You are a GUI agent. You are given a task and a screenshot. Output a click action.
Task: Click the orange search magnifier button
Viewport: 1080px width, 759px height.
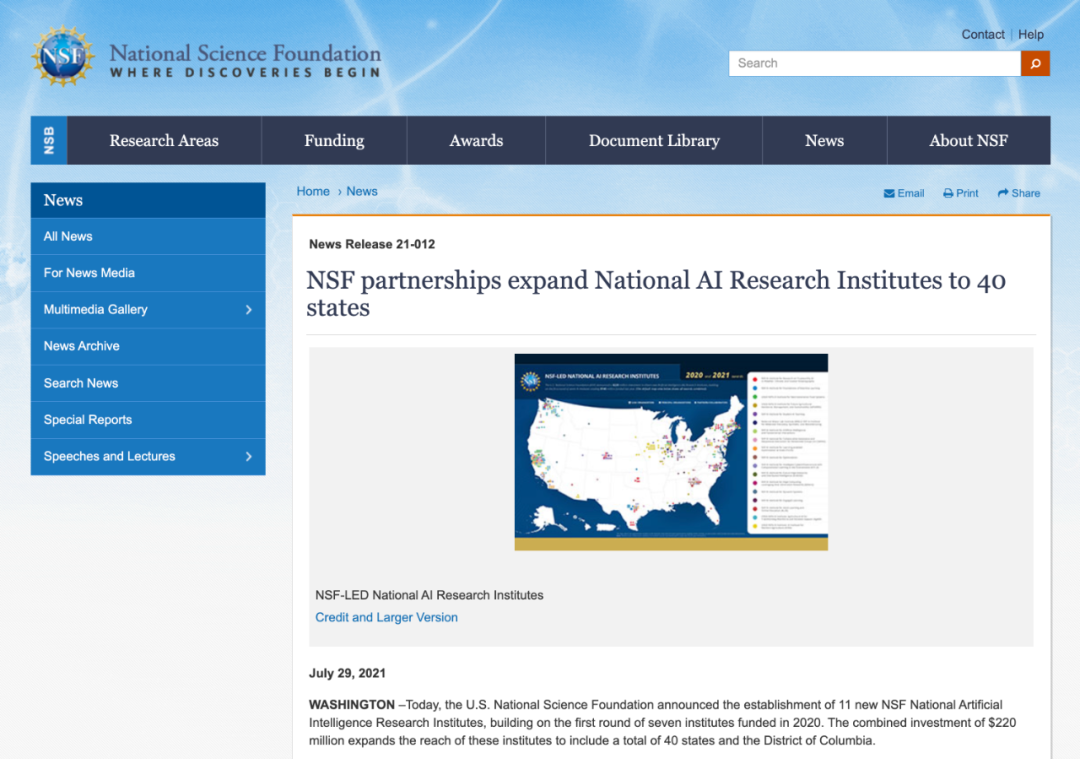coord(1035,63)
